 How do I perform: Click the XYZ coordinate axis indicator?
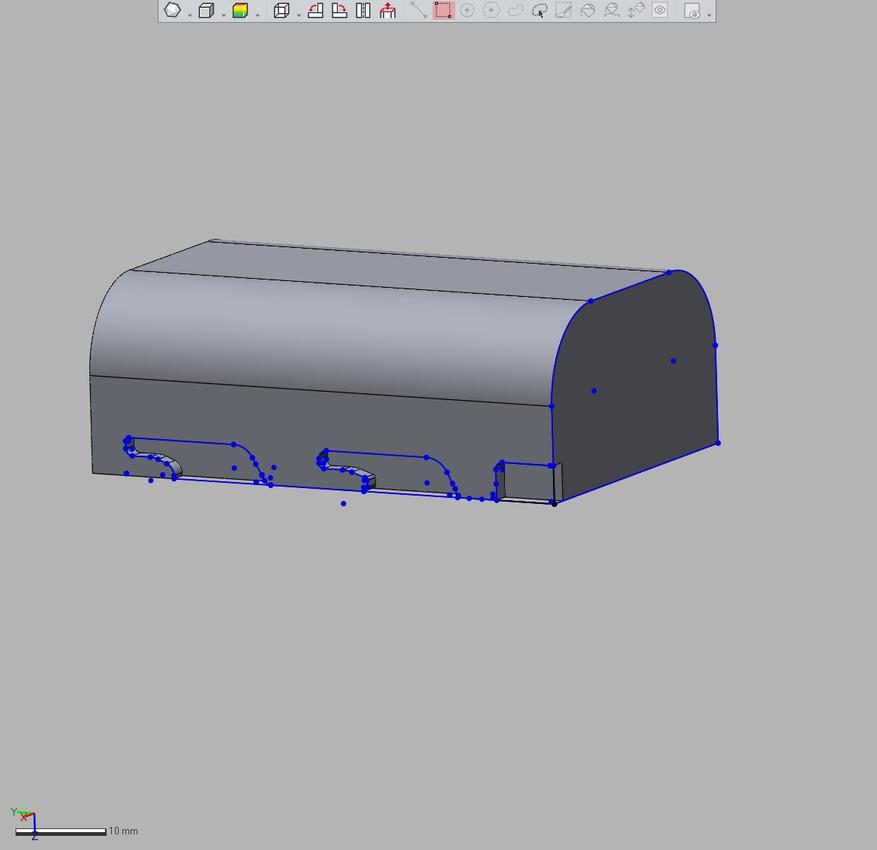coord(23,823)
